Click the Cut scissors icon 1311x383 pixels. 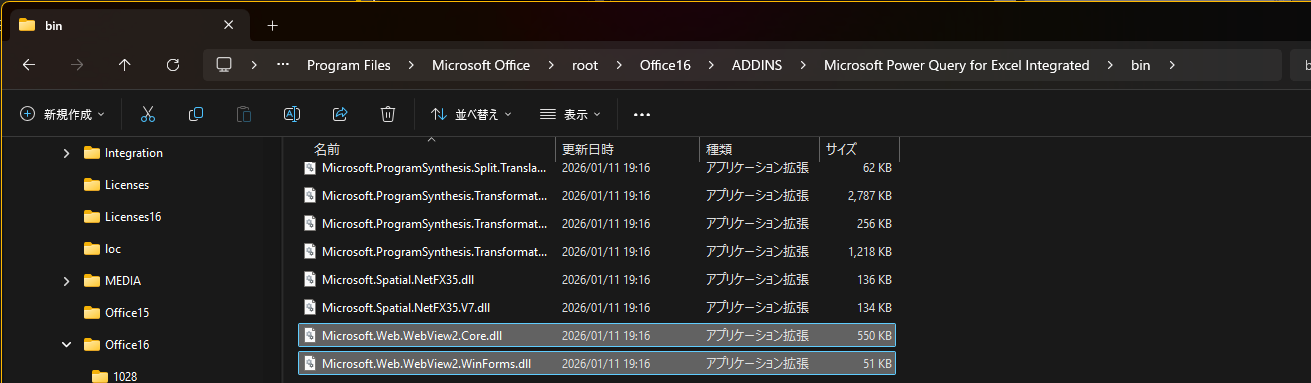[x=148, y=114]
